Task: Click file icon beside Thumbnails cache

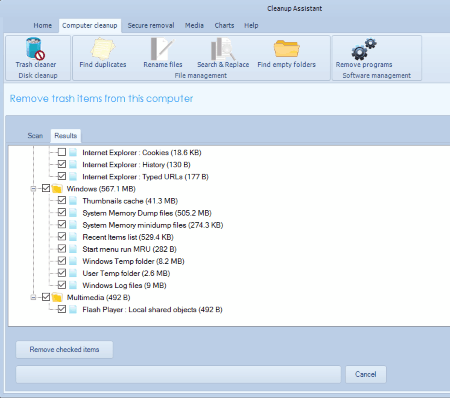Action: (x=73, y=201)
